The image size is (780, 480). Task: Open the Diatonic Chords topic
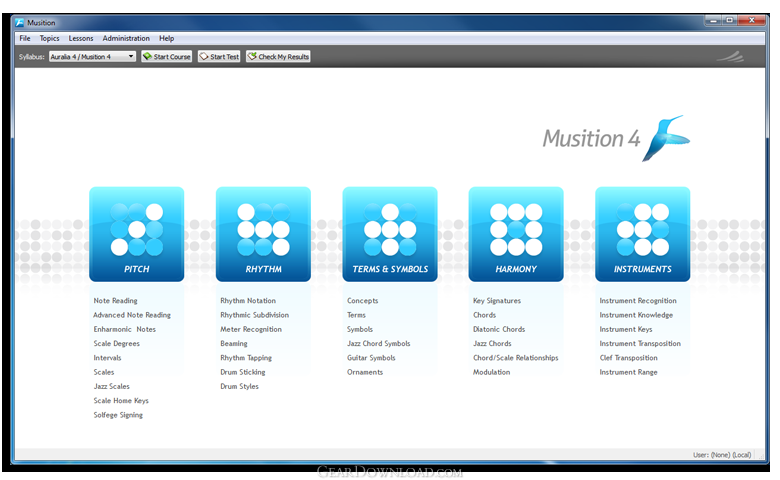click(499, 329)
